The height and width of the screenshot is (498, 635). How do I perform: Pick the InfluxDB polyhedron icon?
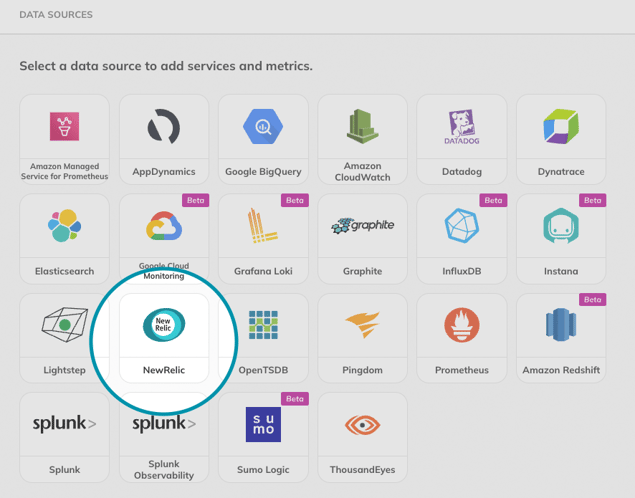click(462, 226)
